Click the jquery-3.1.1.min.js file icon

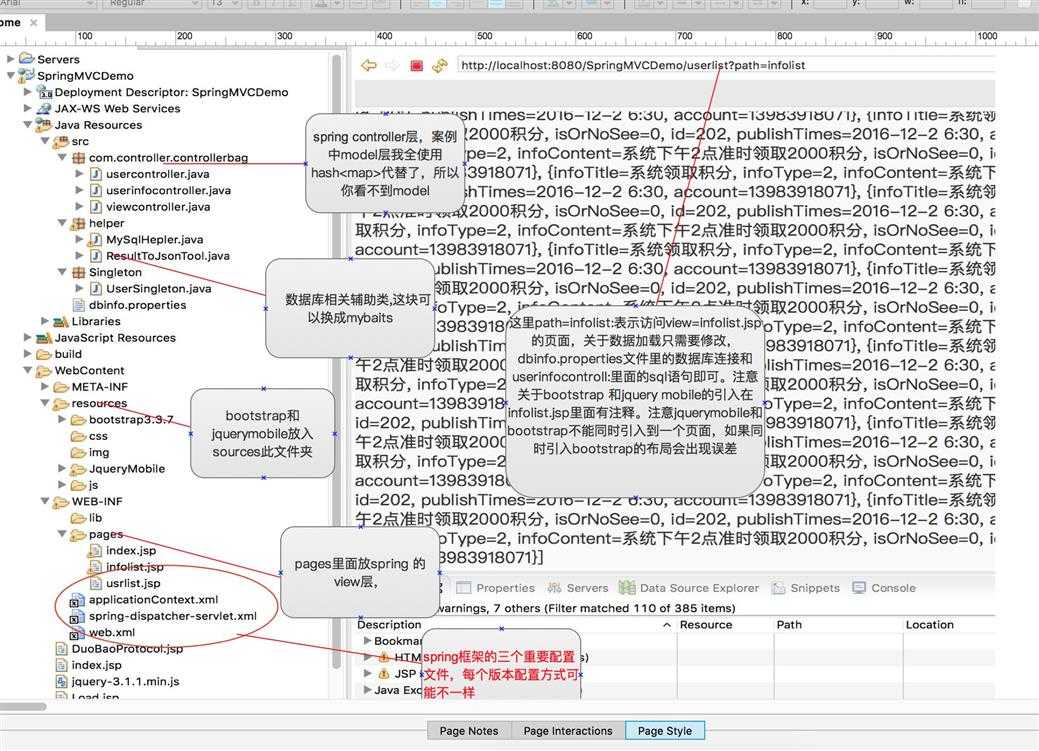point(62,681)
